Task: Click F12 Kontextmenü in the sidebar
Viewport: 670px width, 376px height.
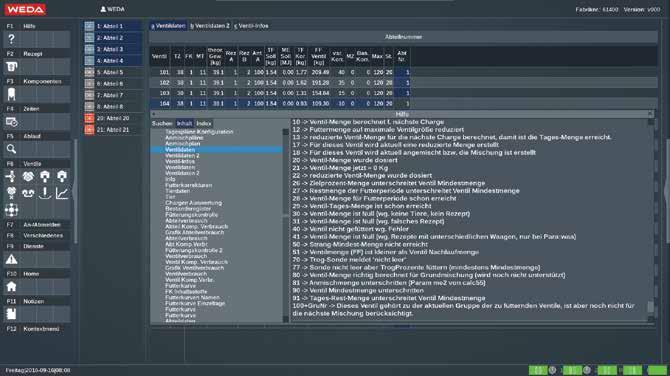Action: tap(38, 329)
